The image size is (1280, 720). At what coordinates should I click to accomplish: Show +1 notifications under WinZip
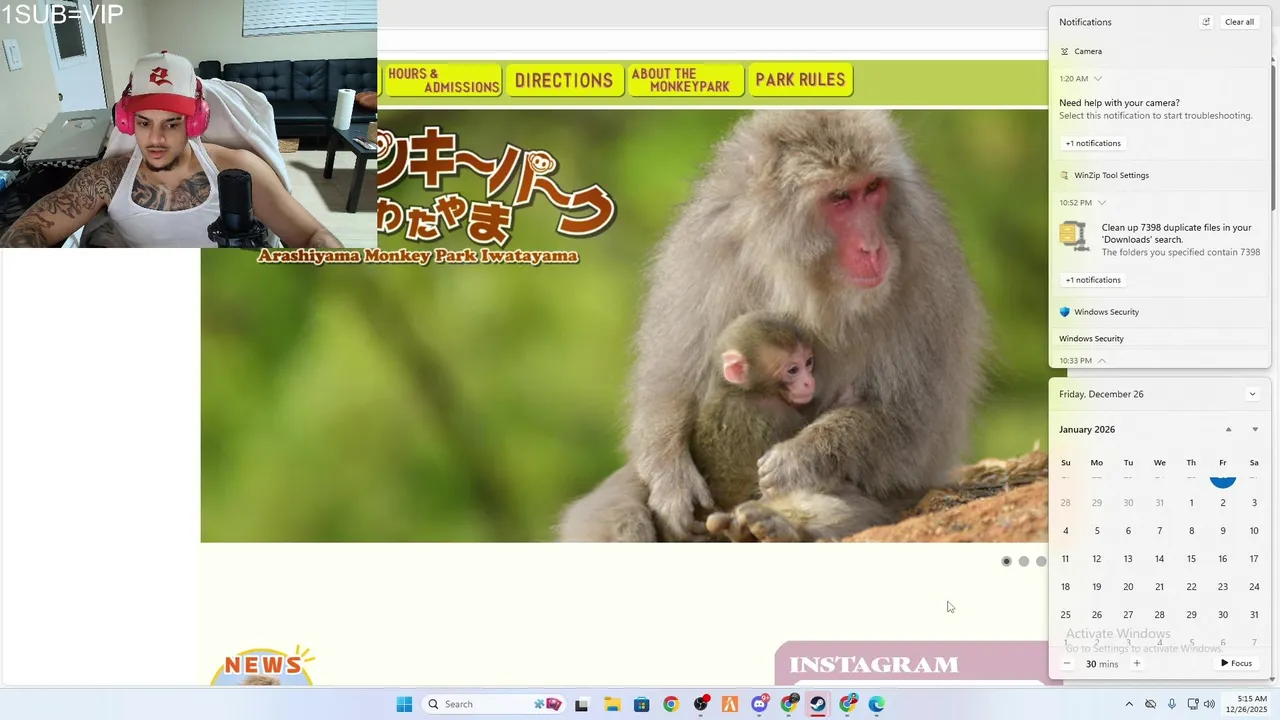coord(1093,280)
